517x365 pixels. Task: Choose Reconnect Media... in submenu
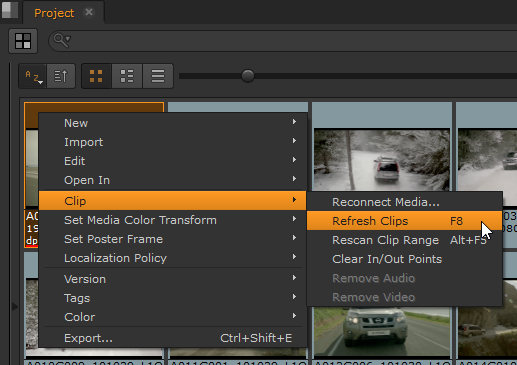pyautogui.click(x=404, y=202)
